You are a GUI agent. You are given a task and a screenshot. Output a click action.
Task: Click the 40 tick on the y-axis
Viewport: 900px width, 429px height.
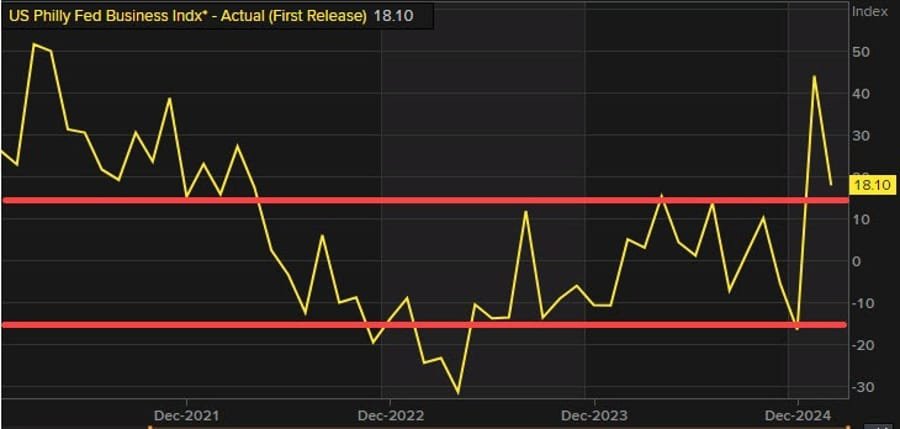[859, 93]
